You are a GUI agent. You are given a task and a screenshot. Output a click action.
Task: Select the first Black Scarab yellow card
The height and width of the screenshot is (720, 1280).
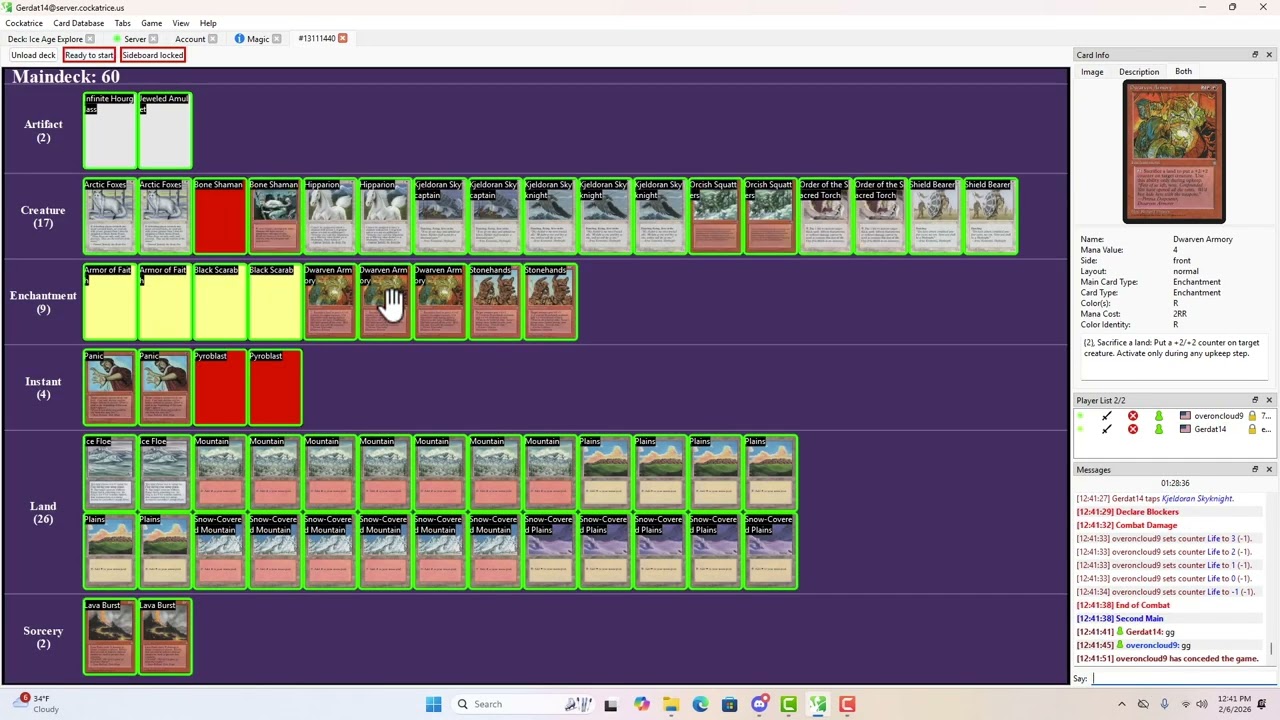click(220, 302)
